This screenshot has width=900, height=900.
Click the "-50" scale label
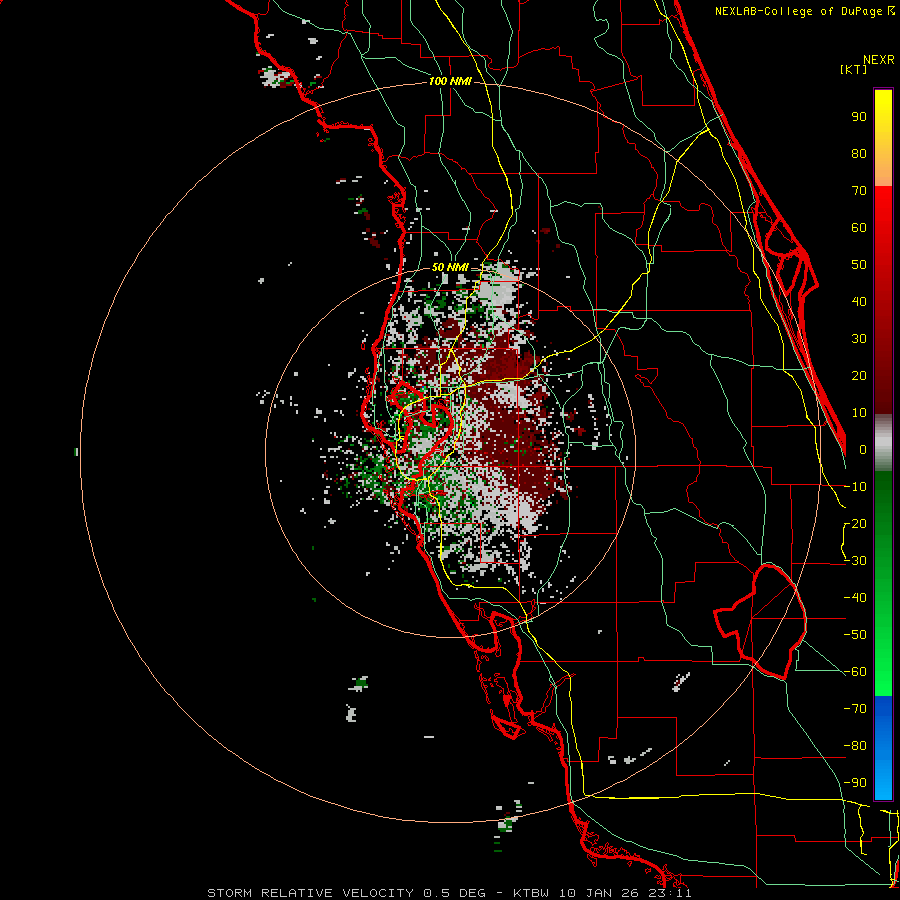click(855, 635)
